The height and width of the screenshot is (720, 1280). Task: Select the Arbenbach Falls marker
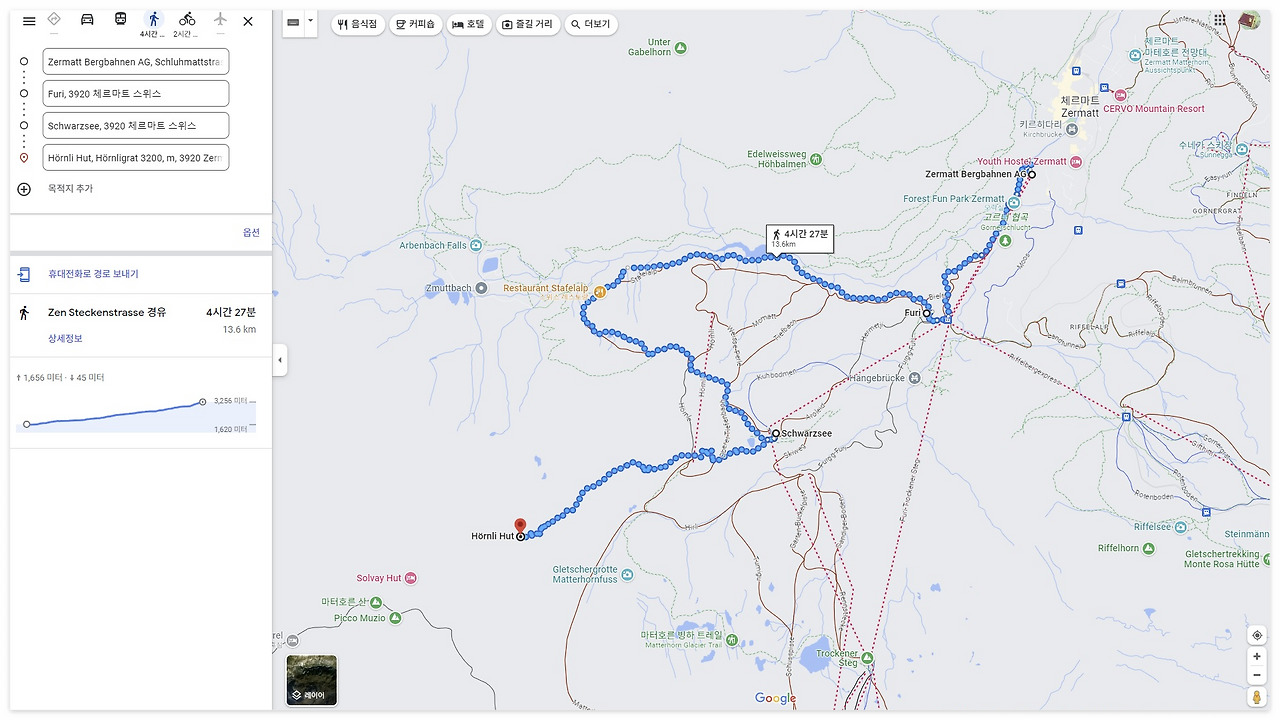pos(476,245)
